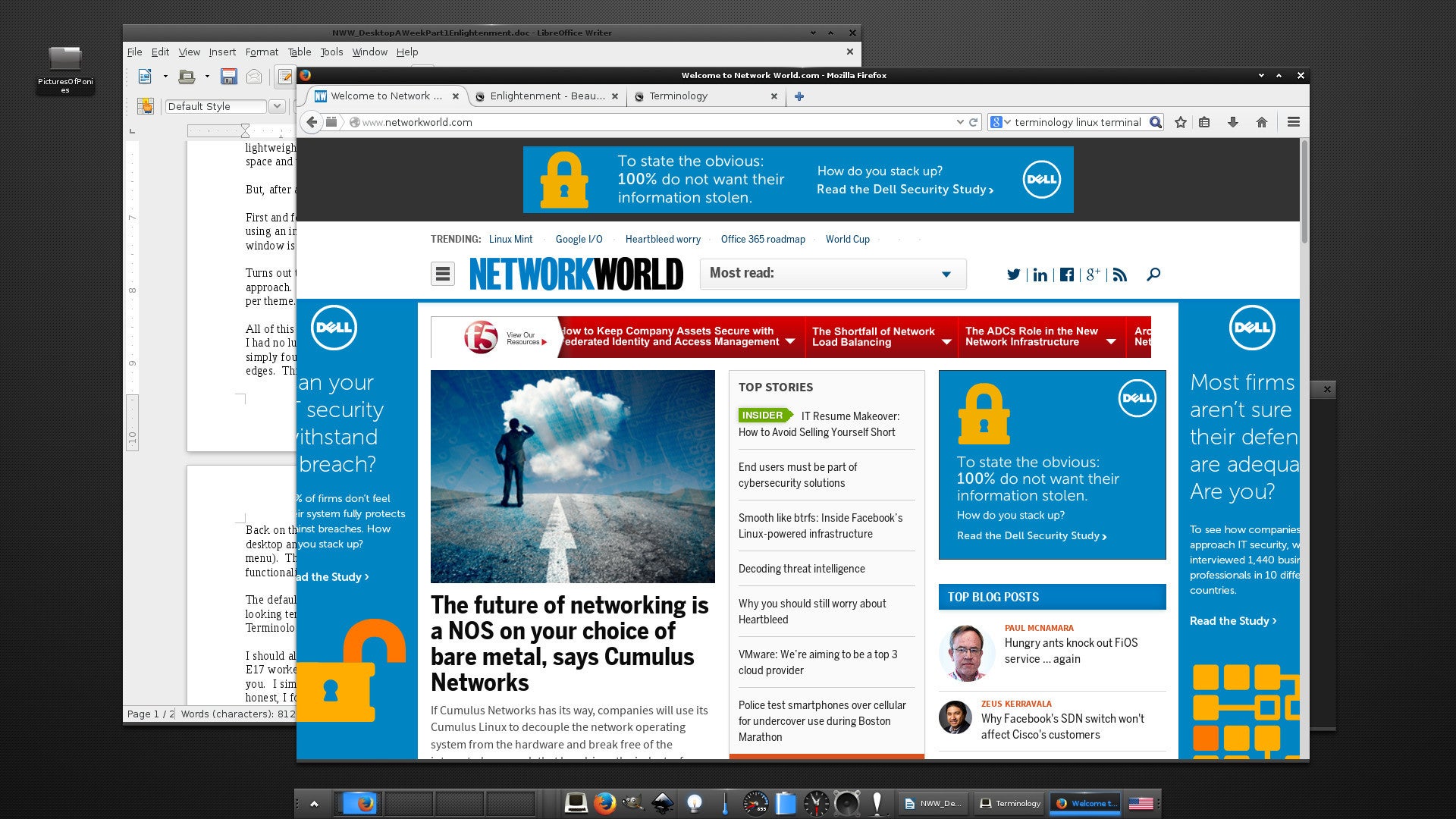Launch GIMP from the shelf

point(632,803)
